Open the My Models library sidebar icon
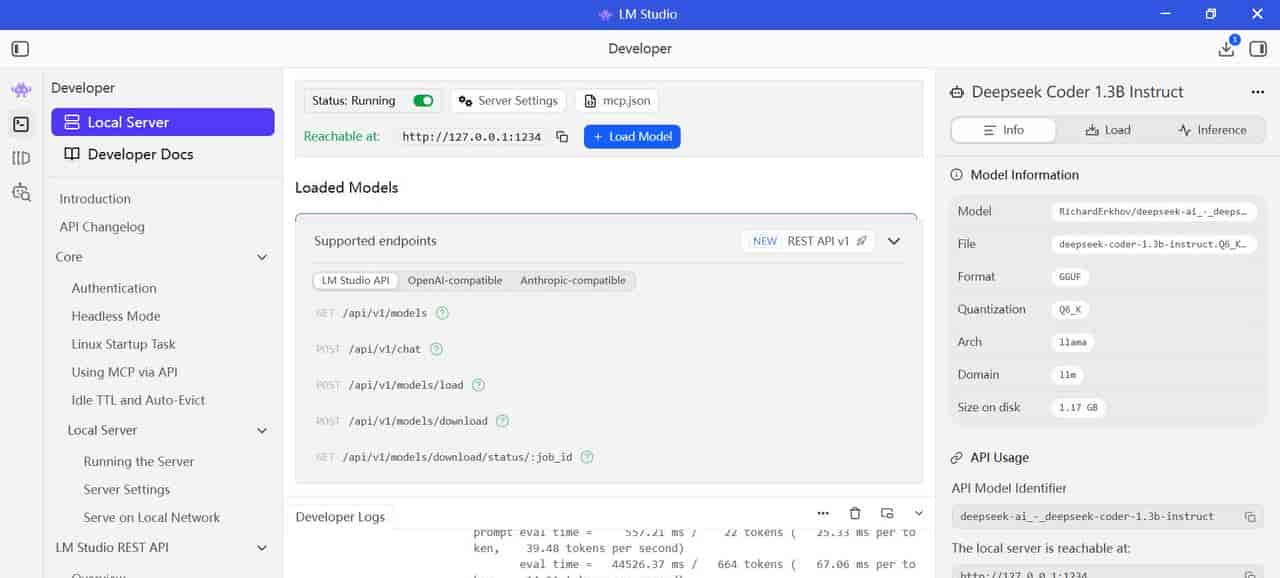Viewport: 1280px width, 578px height. click(21, 158)
